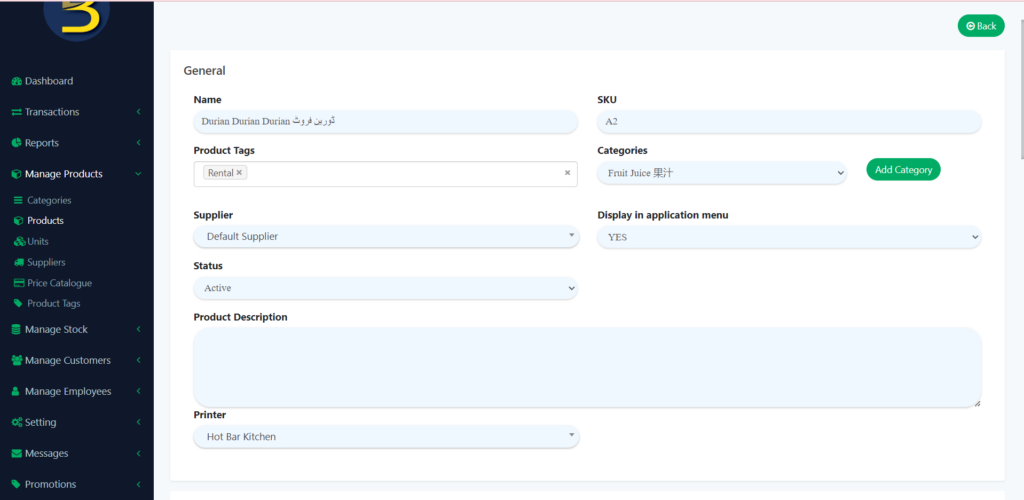Click the Back button
The image size is (1024, 500).
(x=980, y=26)
